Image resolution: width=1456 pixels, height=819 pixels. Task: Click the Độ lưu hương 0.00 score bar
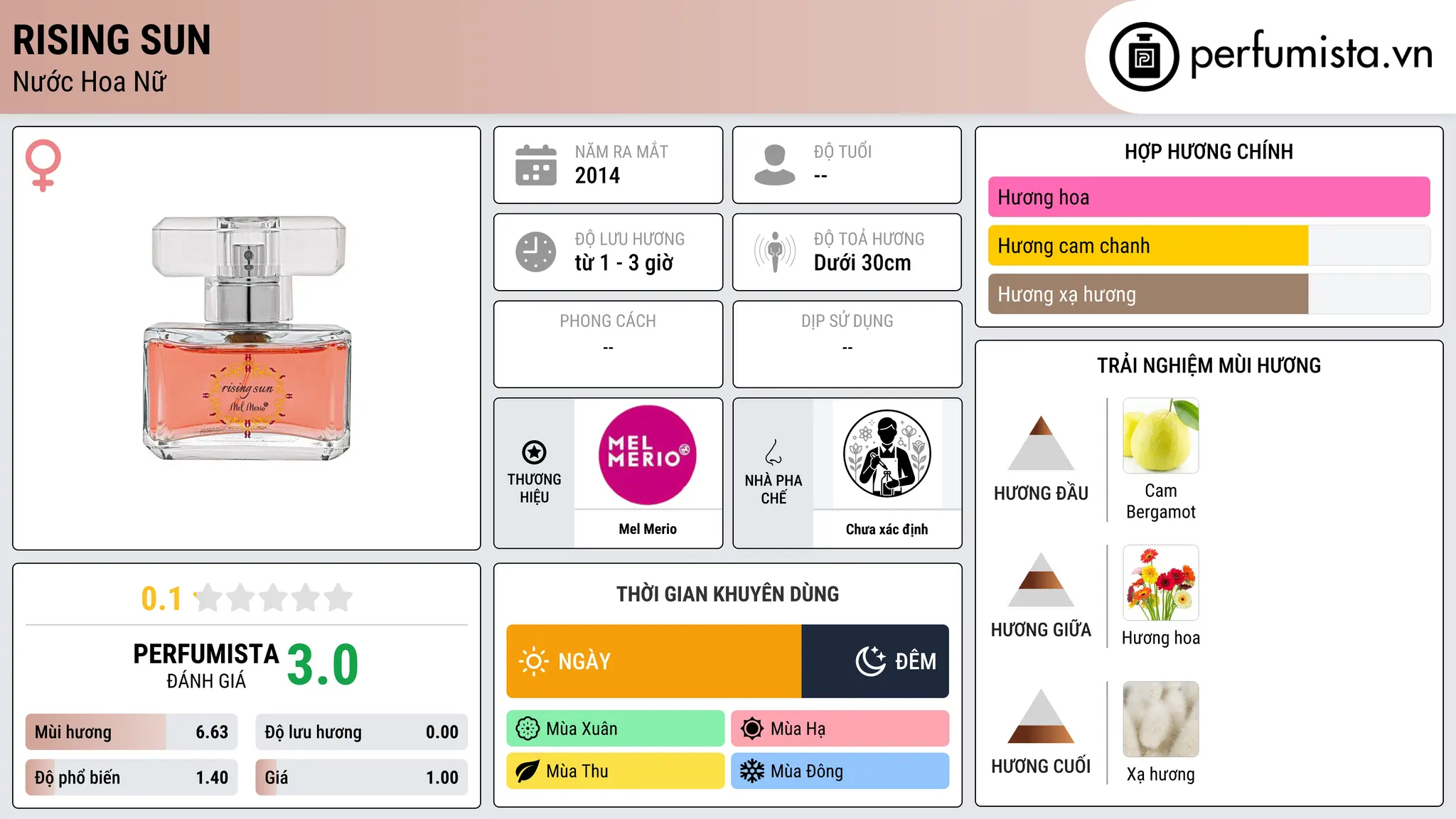(362, 732)
